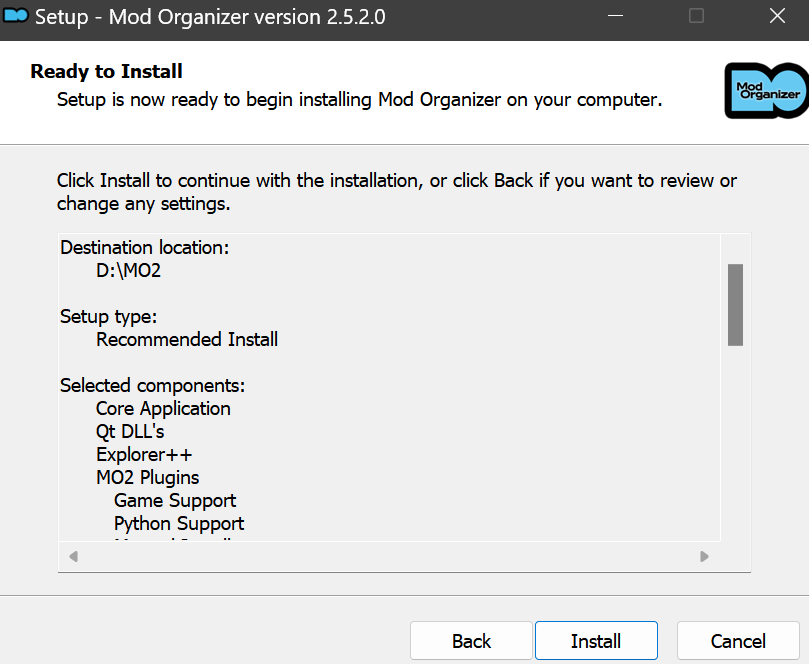Click the Game Support entry
The height and width of the screenshot is (664, 809).
point(175,500)
